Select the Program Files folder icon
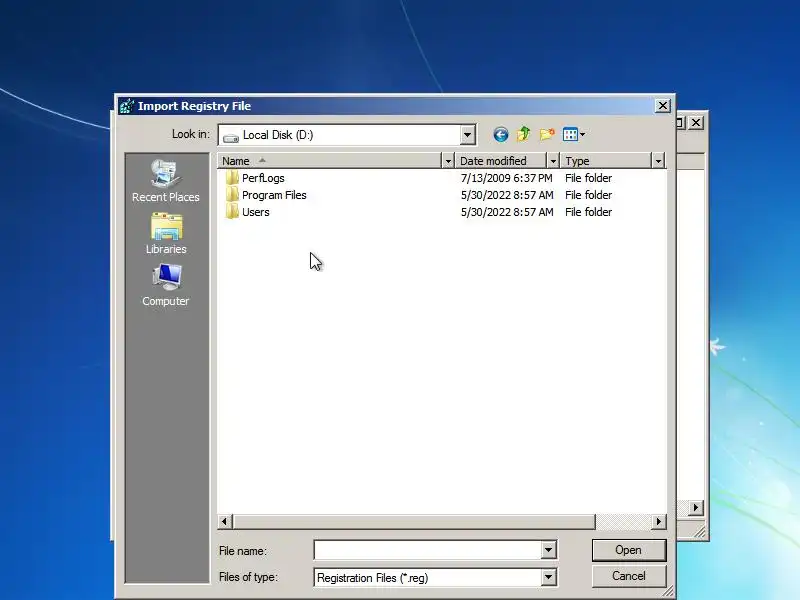 click(232, 194)
